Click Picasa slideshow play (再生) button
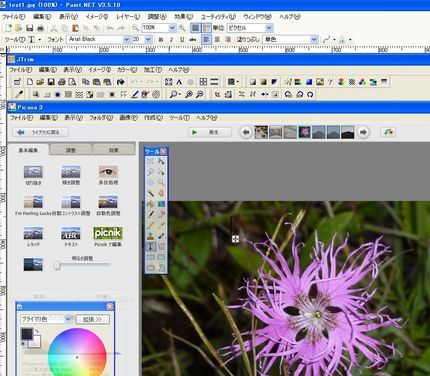Viewport: 430px width, 376px height. (210, 132)
